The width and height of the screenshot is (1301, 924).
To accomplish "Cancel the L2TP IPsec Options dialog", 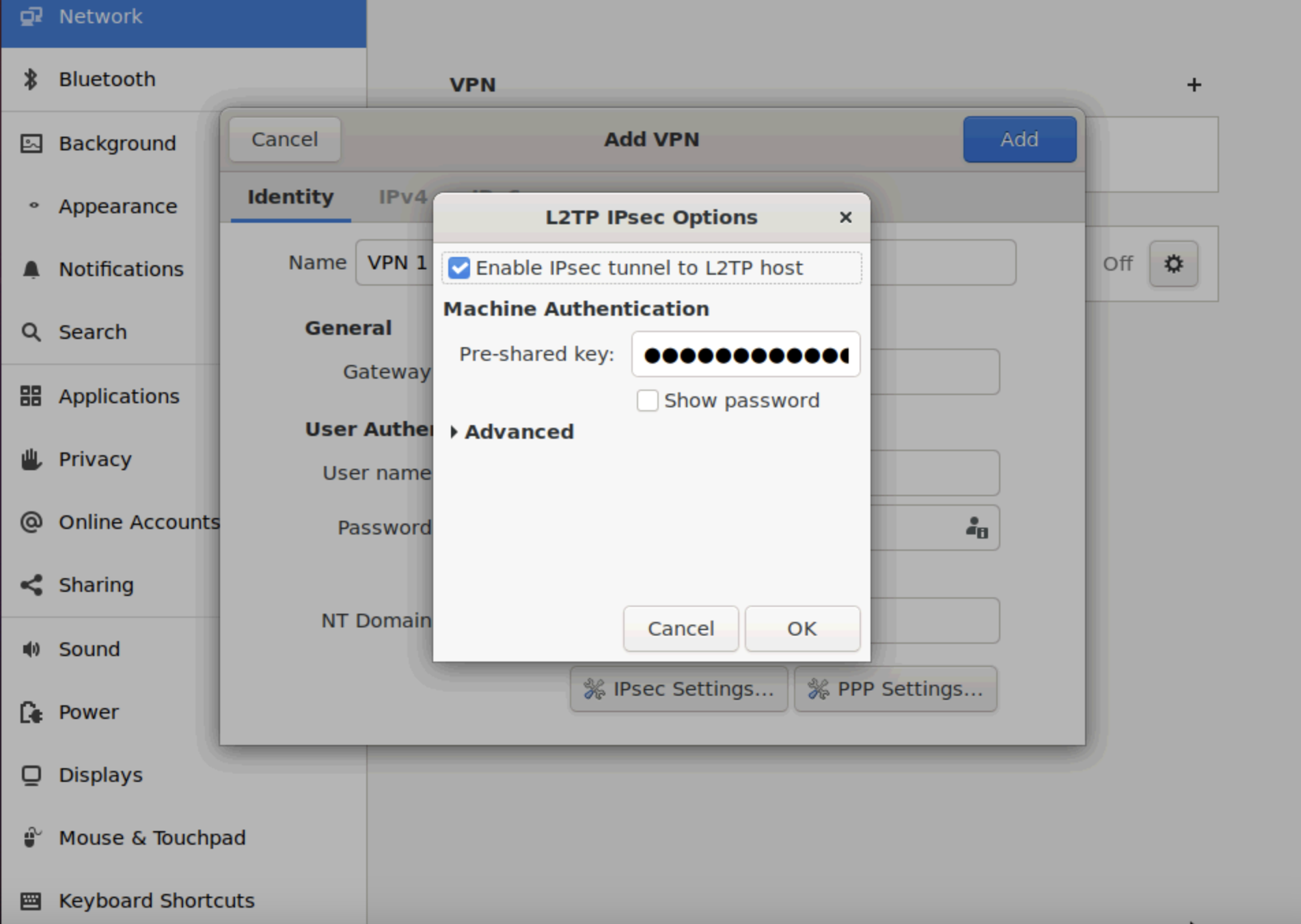I will click(681, 629).
